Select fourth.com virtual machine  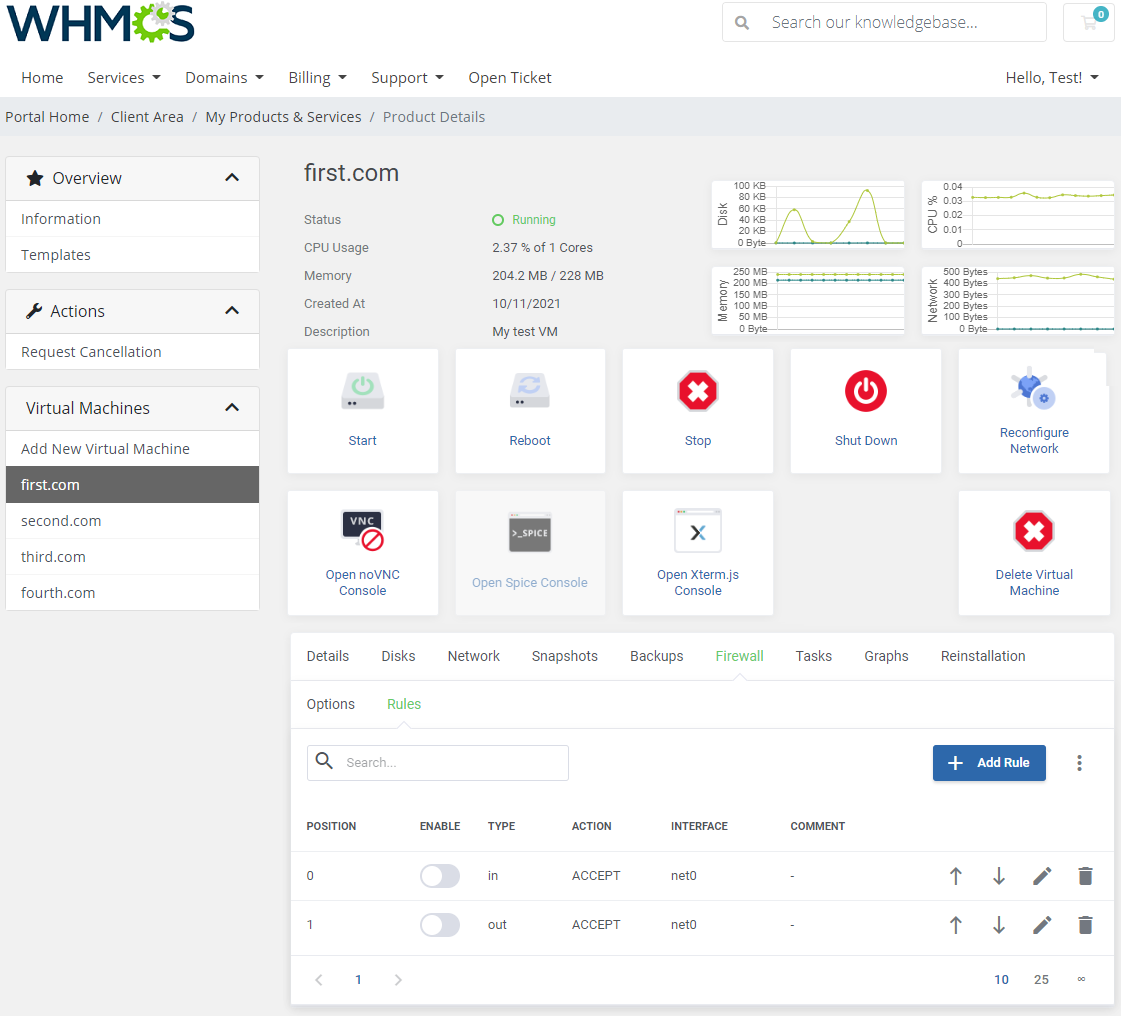(x=132, y=593)
